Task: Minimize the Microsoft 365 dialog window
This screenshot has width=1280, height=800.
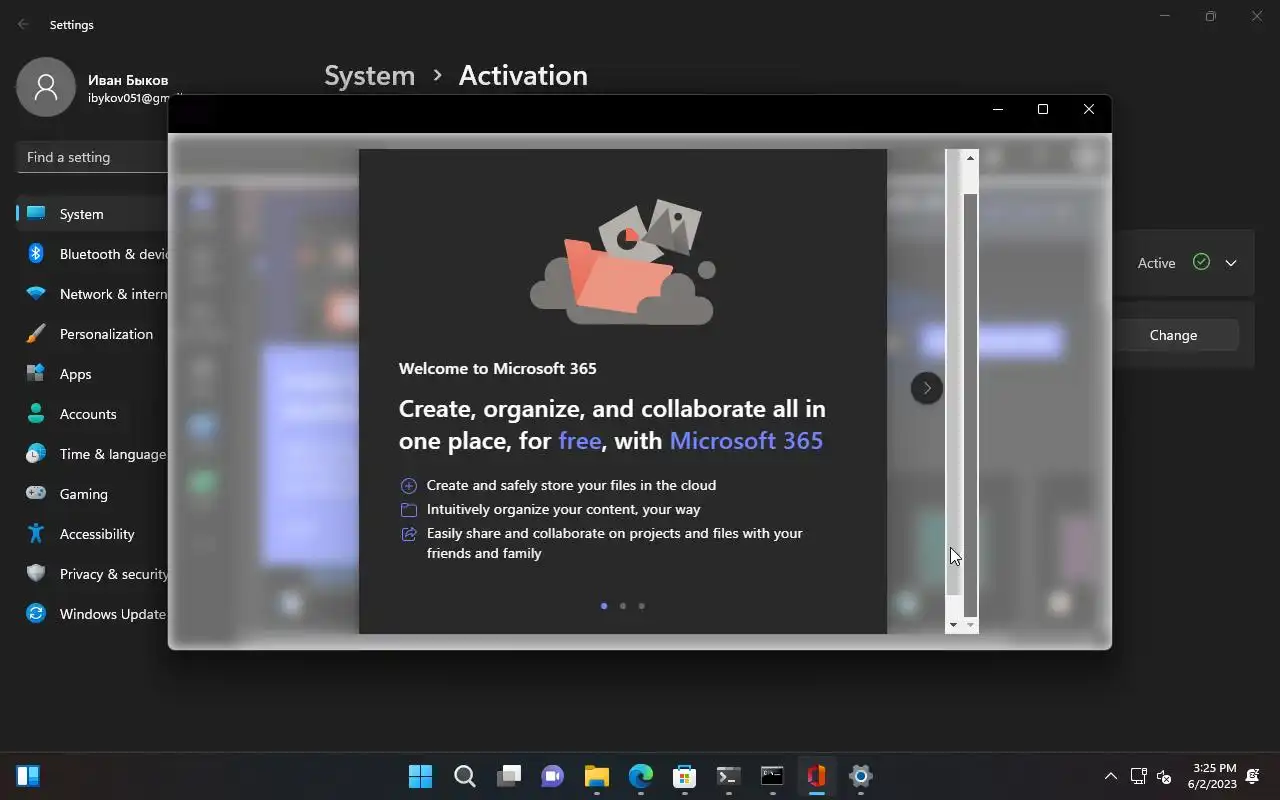Action: click(997, 109)
